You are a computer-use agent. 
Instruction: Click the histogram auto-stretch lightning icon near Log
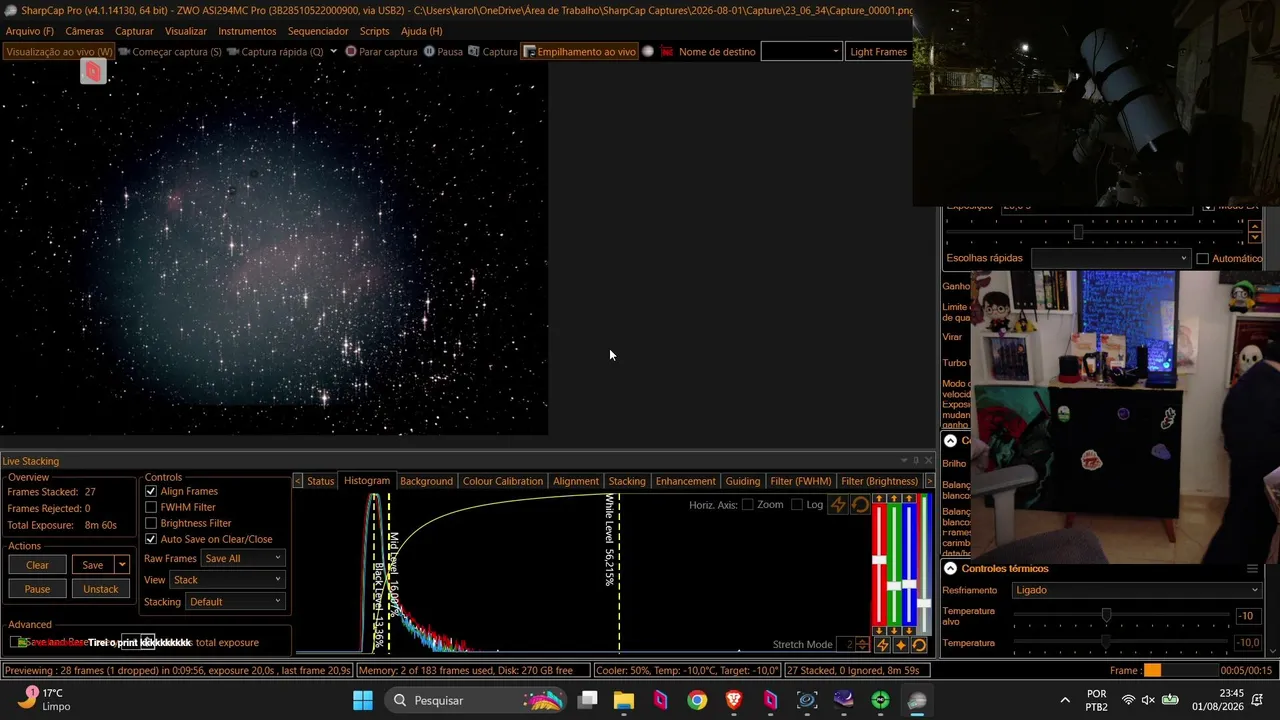pyautogui.click(x=838, y=505)
